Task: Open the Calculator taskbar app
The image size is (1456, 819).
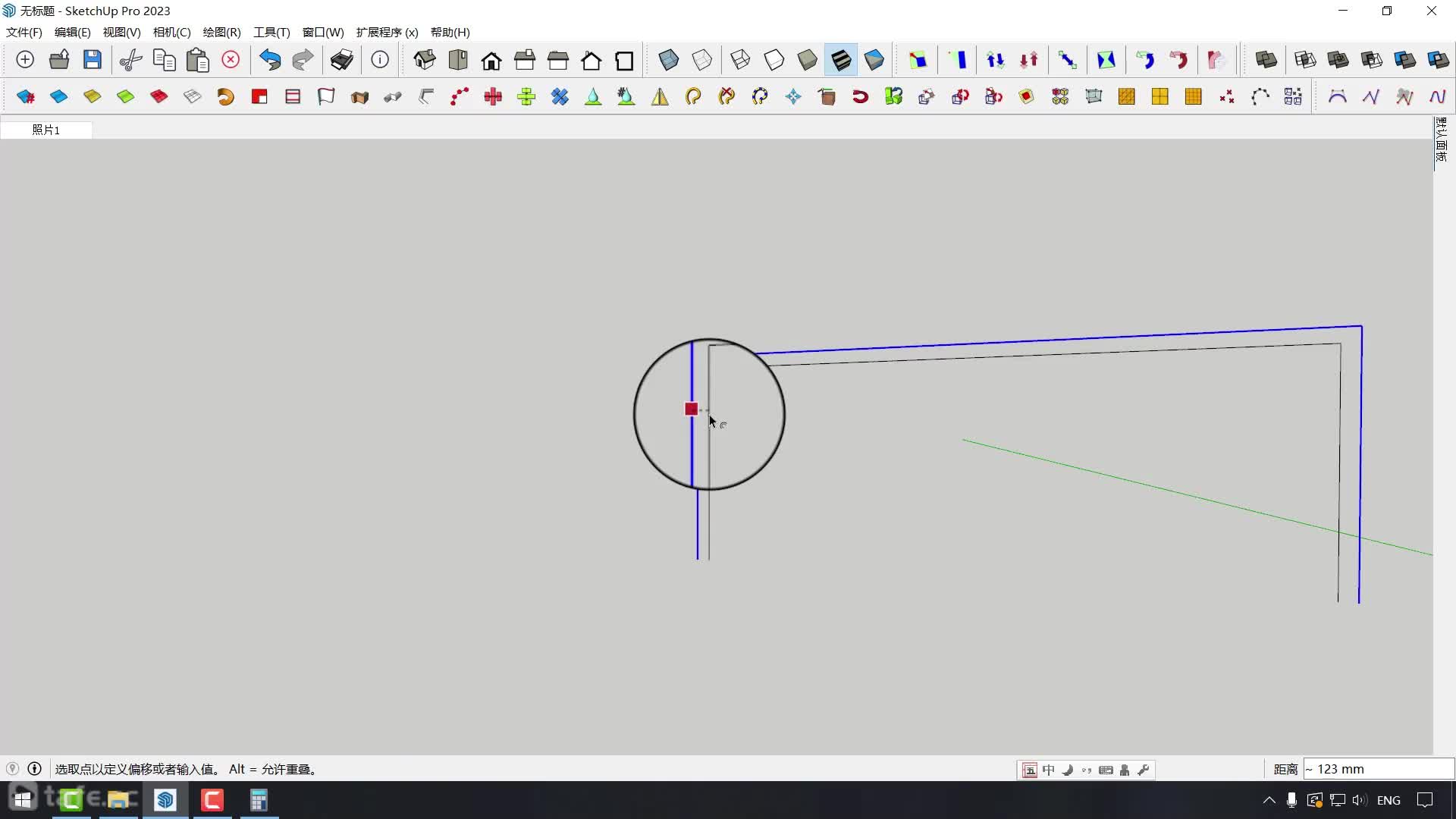Action: tap(259, 800)
